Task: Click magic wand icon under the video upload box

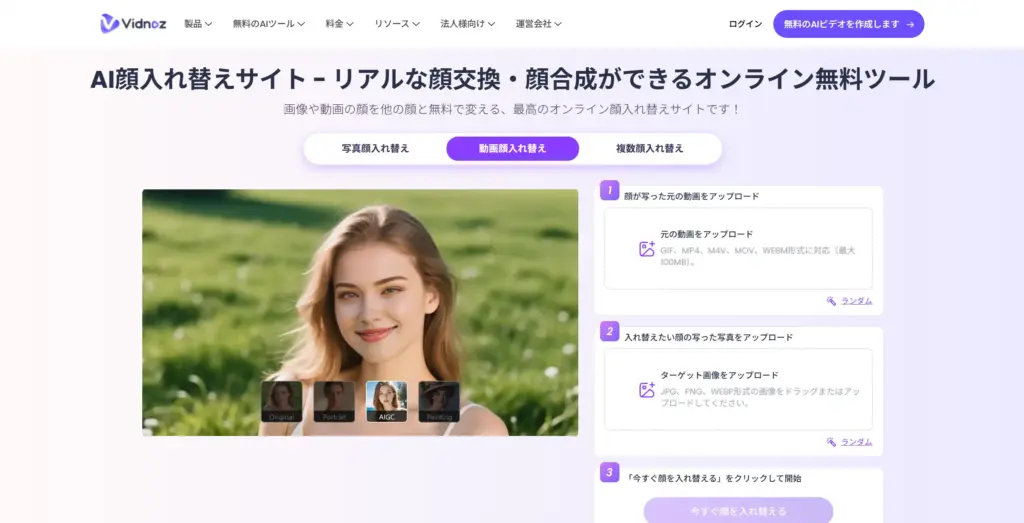Action: [831, 301]
